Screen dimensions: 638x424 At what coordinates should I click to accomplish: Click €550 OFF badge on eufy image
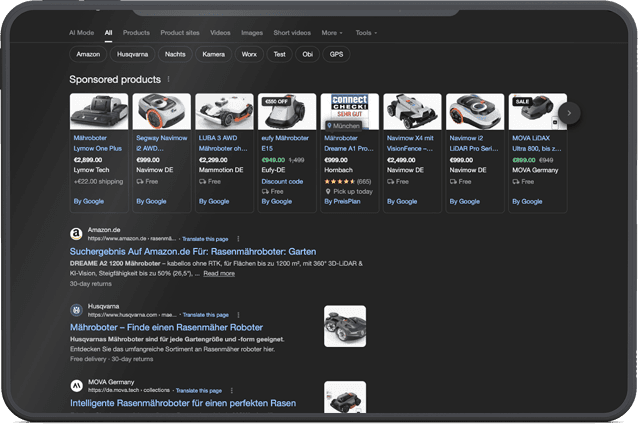[276, 101]
